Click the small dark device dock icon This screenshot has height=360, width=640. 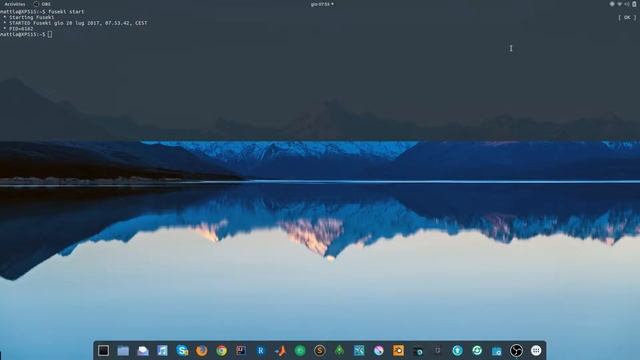coord(438,350)
